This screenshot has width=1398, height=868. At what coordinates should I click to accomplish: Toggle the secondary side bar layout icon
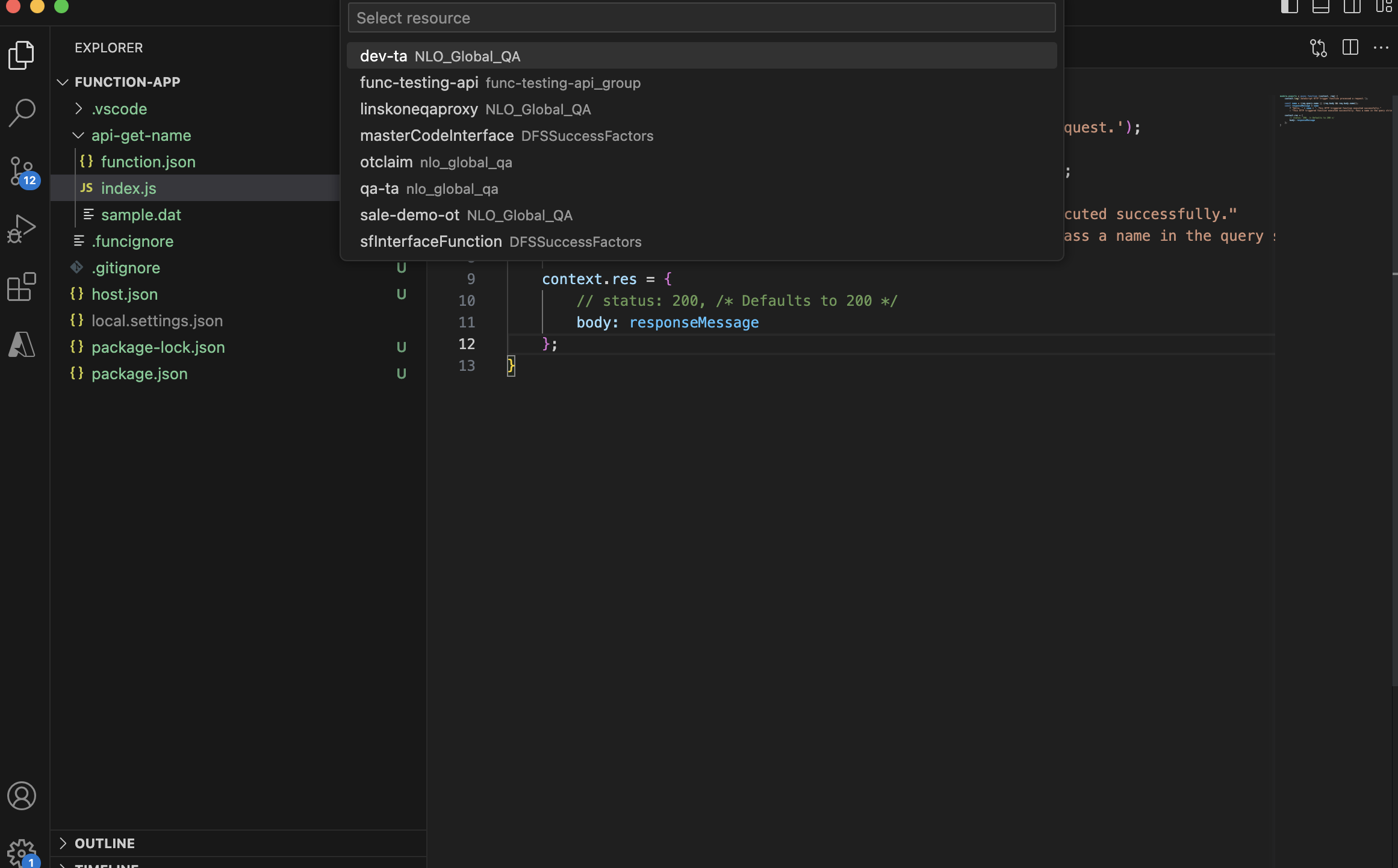pos(1352,7)
